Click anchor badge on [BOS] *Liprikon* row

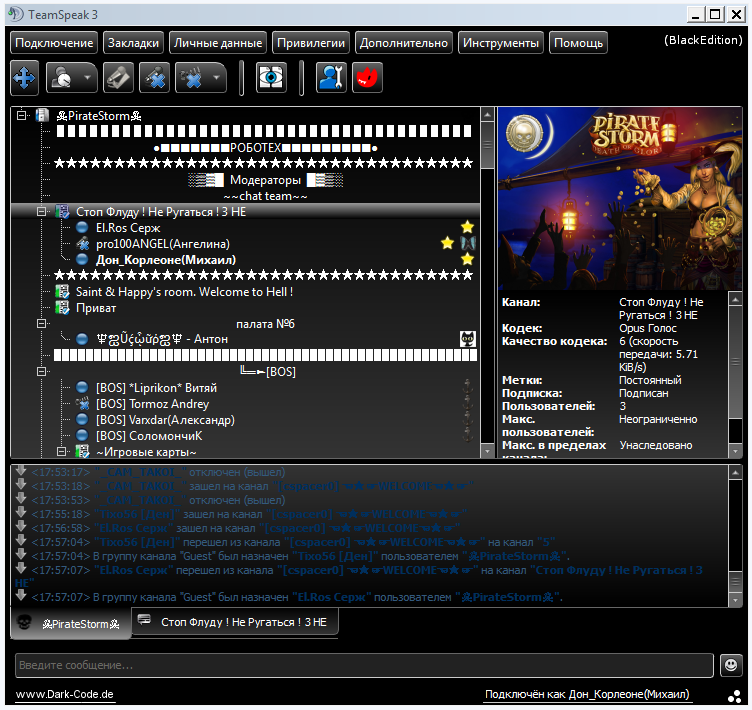468,387
